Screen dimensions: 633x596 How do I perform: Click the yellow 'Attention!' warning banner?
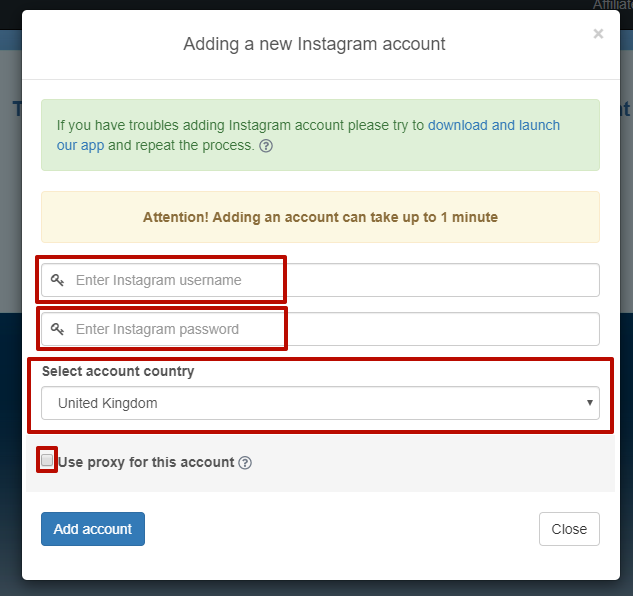pos(320,217)
